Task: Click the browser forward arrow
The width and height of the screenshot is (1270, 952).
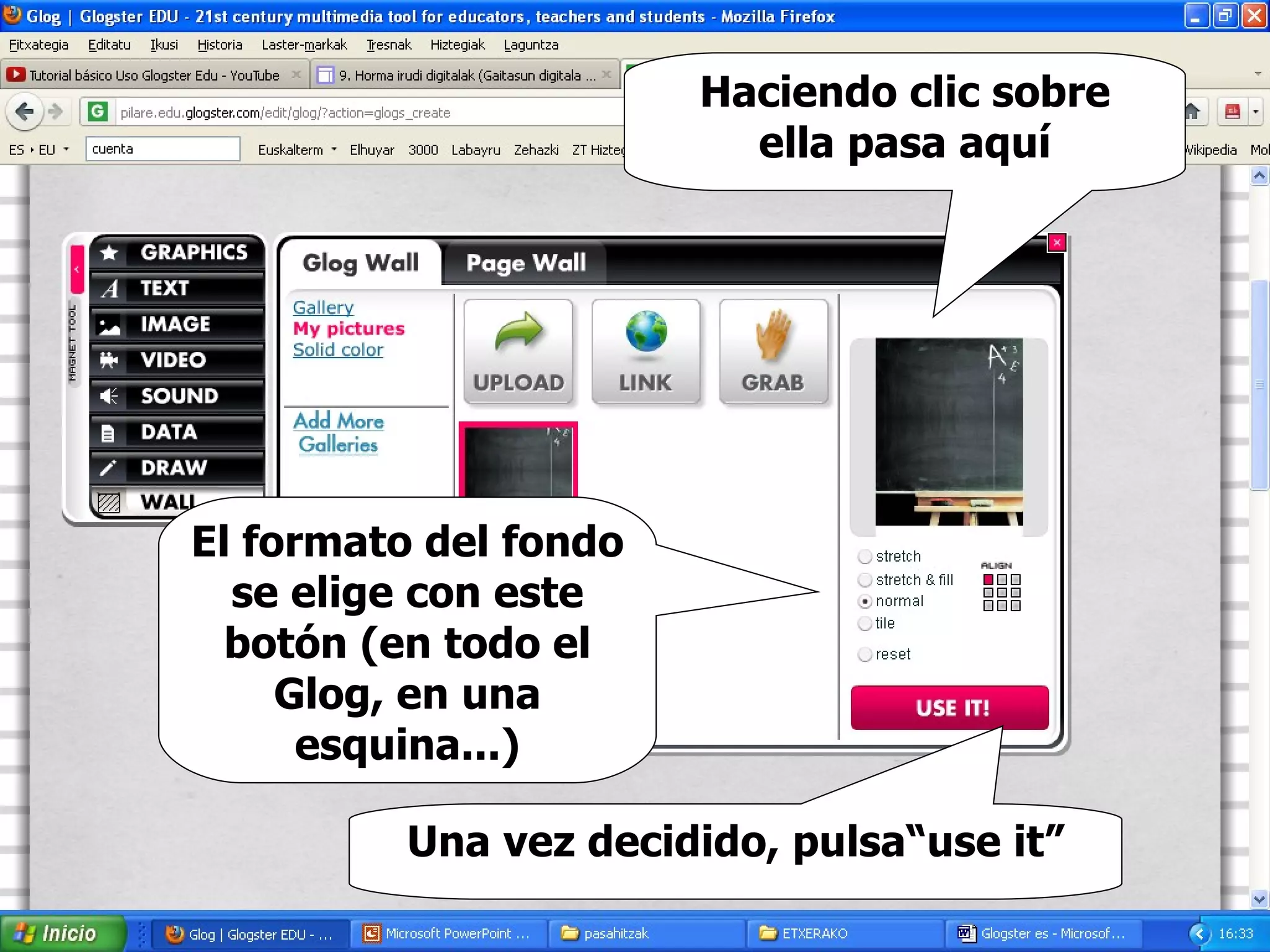Action: [x=56, y=112]
